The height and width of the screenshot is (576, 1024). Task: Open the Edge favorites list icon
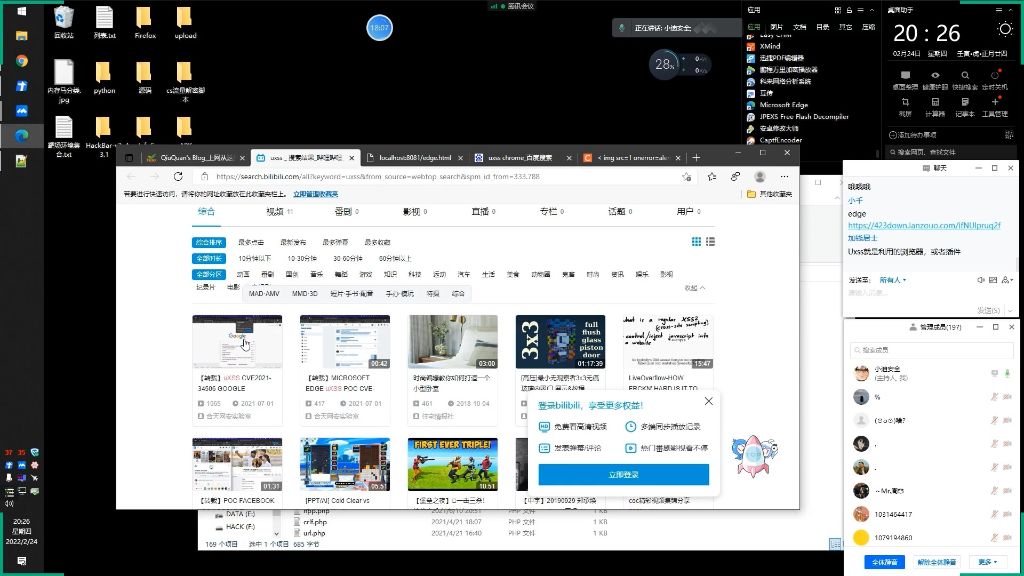(711, 176)
